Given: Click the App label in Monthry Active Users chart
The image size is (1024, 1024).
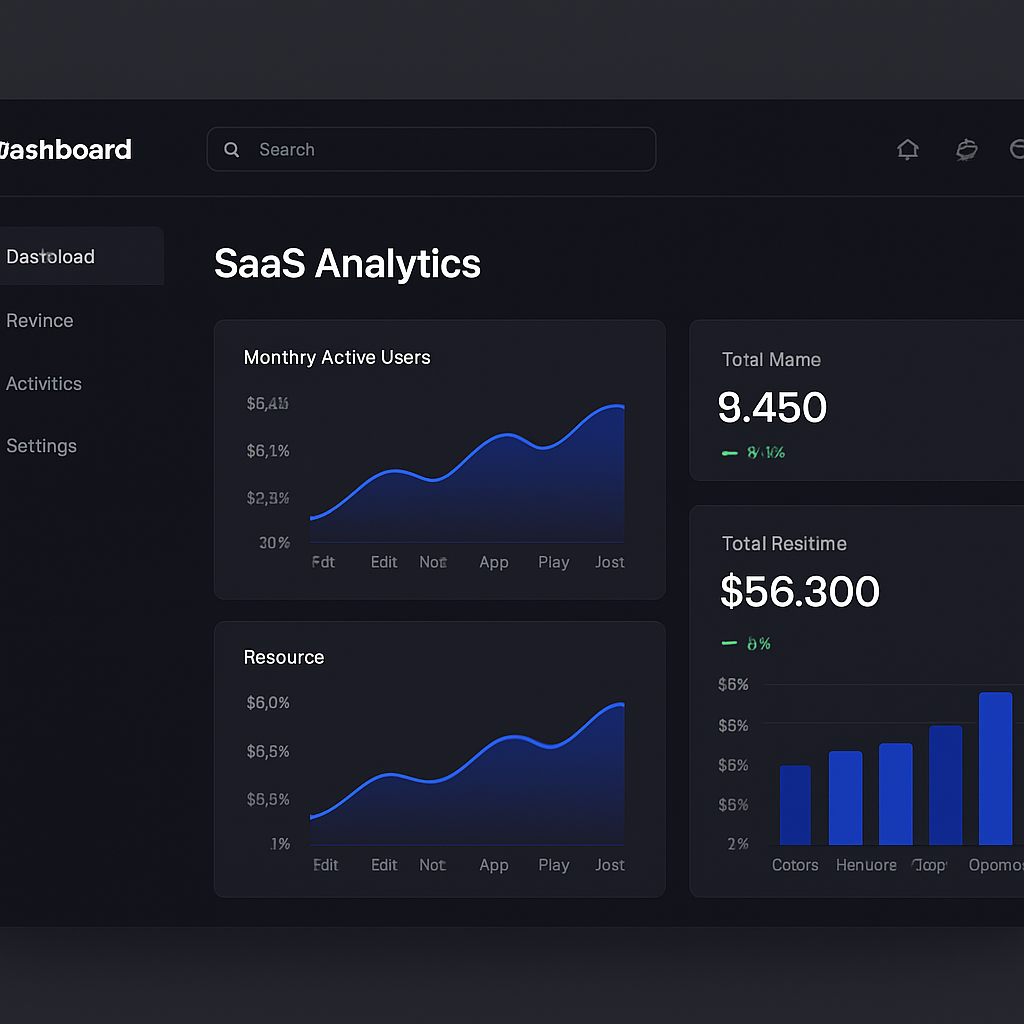Looking at the screenshot, I should click(494, 562).
